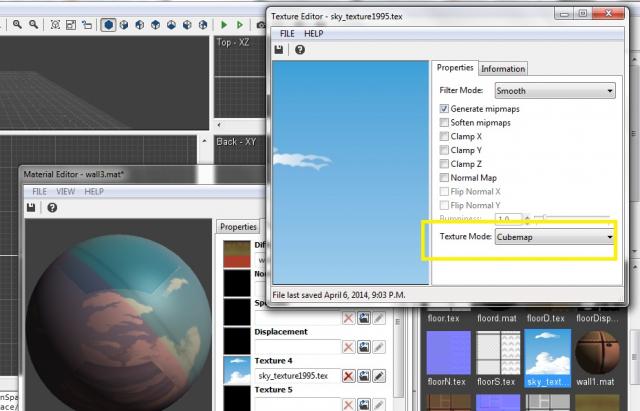Browse for a Texture 4 image file
The width and height of the screenshot is (640, 411).
pyautogui.click(x=363, y=375)
